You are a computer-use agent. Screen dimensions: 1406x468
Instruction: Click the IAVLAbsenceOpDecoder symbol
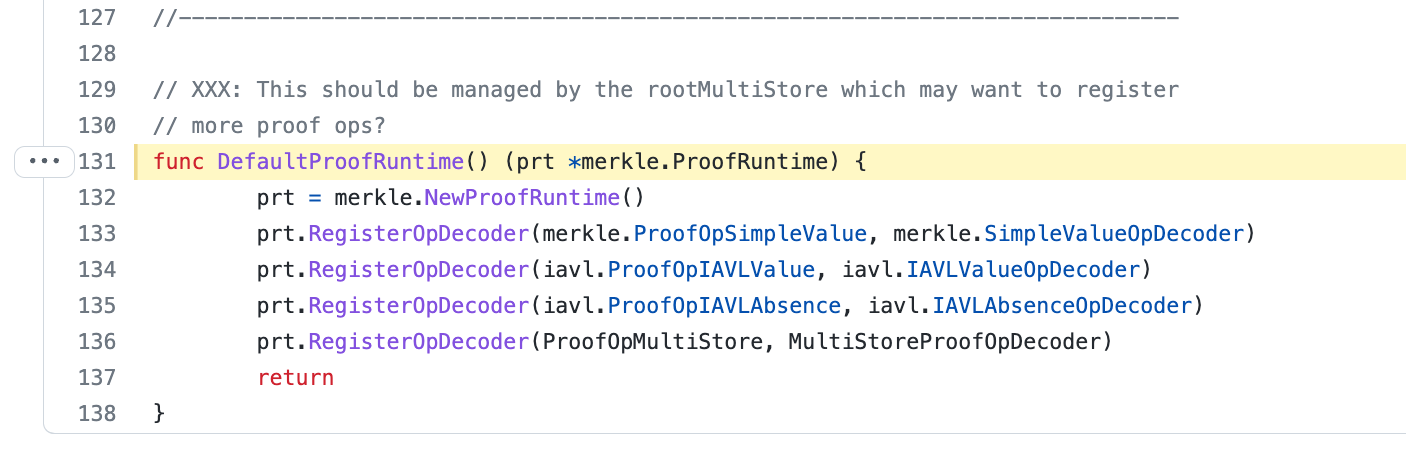tap(1049, 306)
